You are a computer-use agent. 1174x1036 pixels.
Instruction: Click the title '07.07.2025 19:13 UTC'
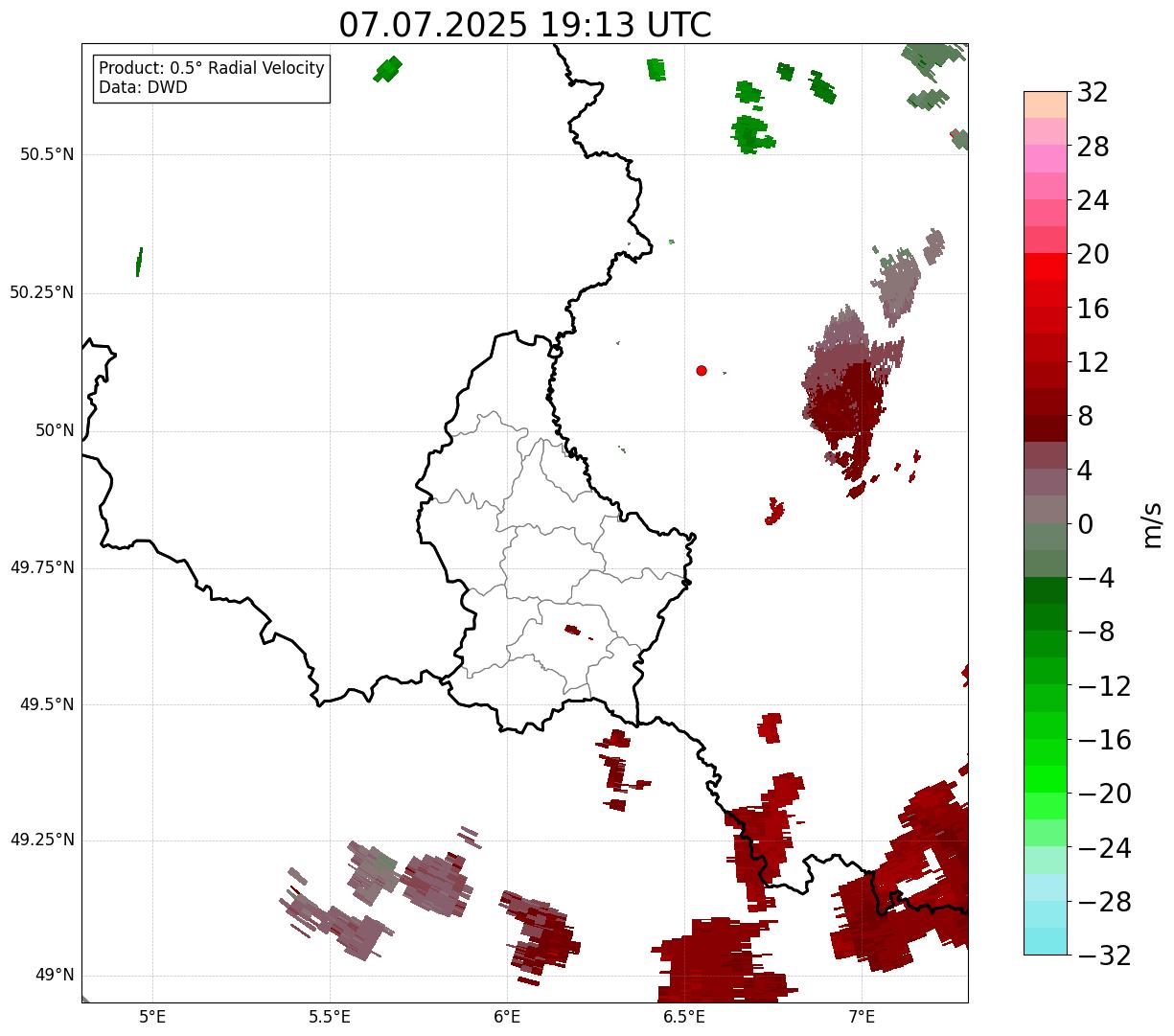[x=525, y=25]
